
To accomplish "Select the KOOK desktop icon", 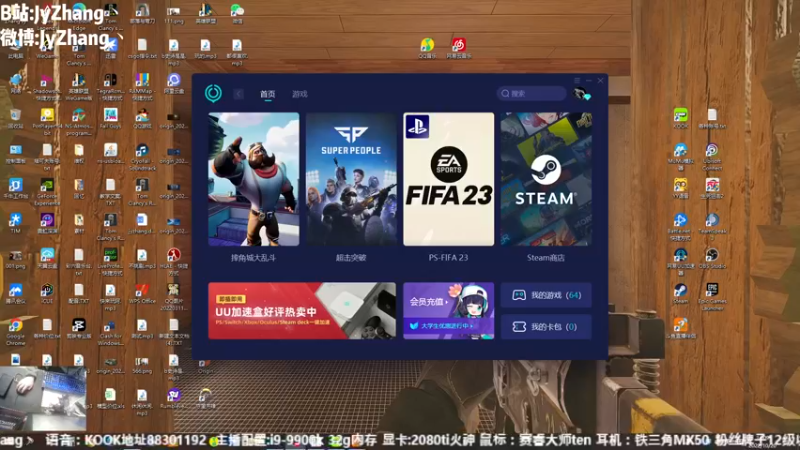I will [681, 118].
